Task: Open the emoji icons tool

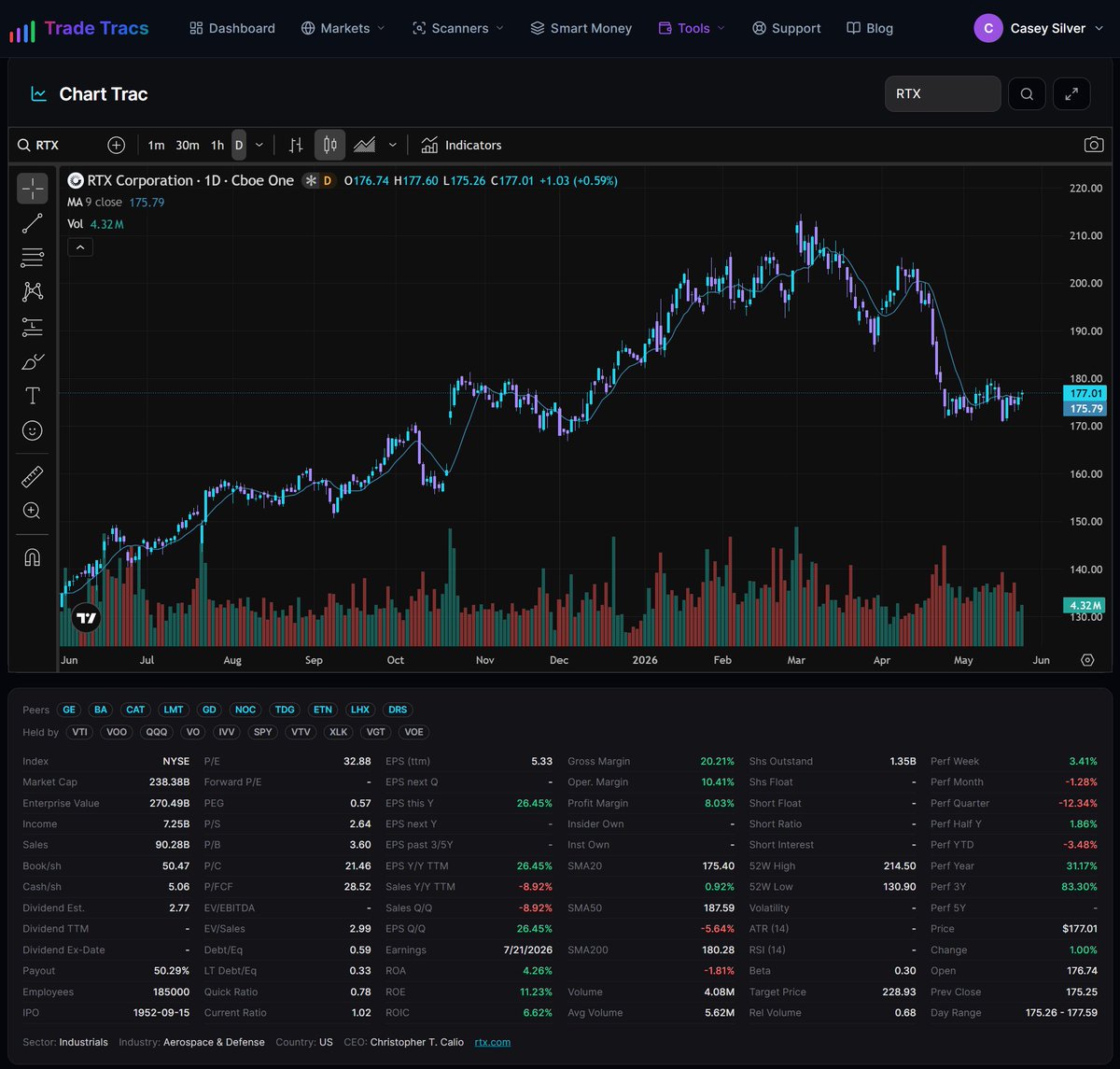Action: click(x=33, y=430)
